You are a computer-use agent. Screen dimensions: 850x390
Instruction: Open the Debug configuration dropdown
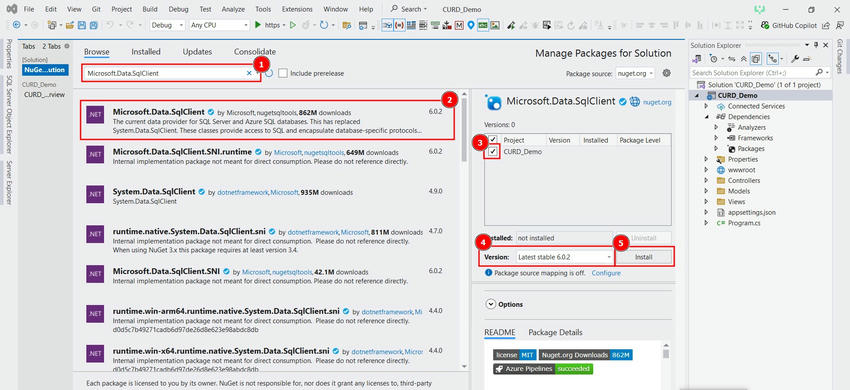167,25
